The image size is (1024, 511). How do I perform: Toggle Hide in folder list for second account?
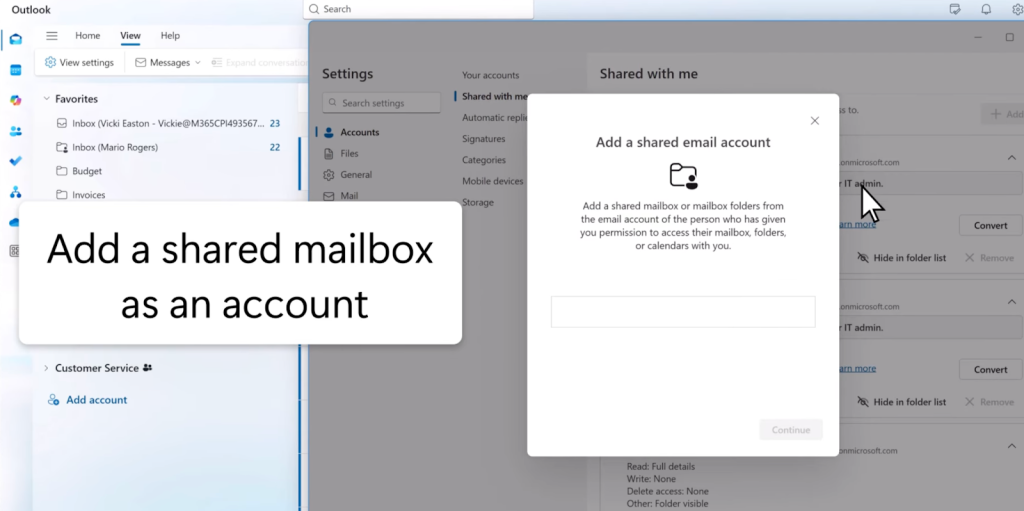coord(901,402)
